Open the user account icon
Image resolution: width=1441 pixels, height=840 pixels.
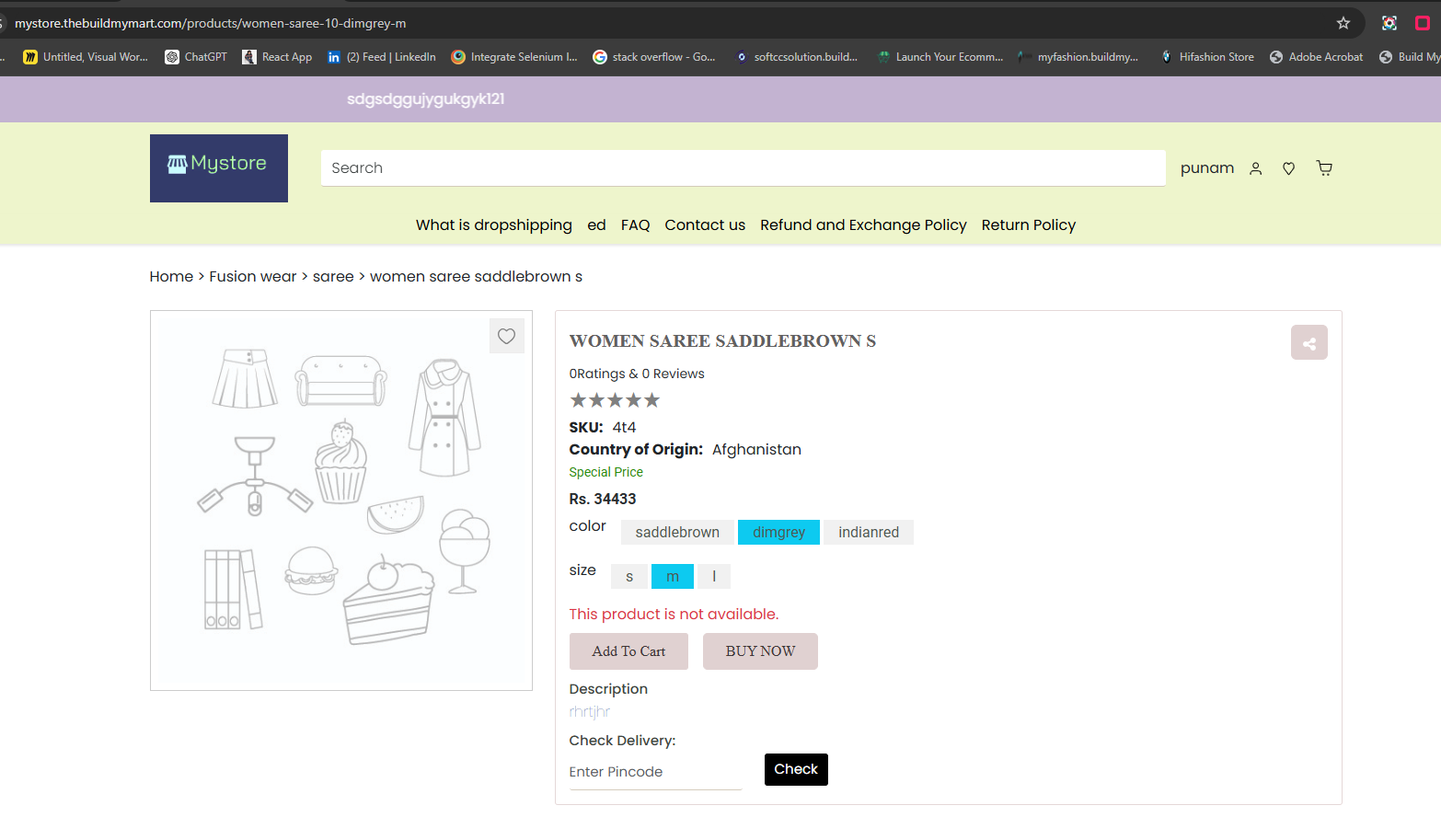pyautogui.click(x=1255, y=168)
